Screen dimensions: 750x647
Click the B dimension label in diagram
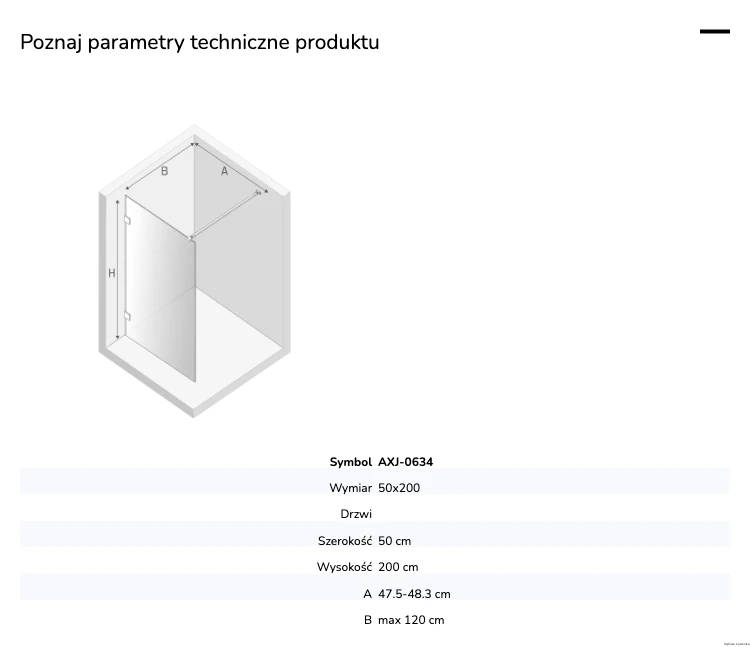(165, 171)
